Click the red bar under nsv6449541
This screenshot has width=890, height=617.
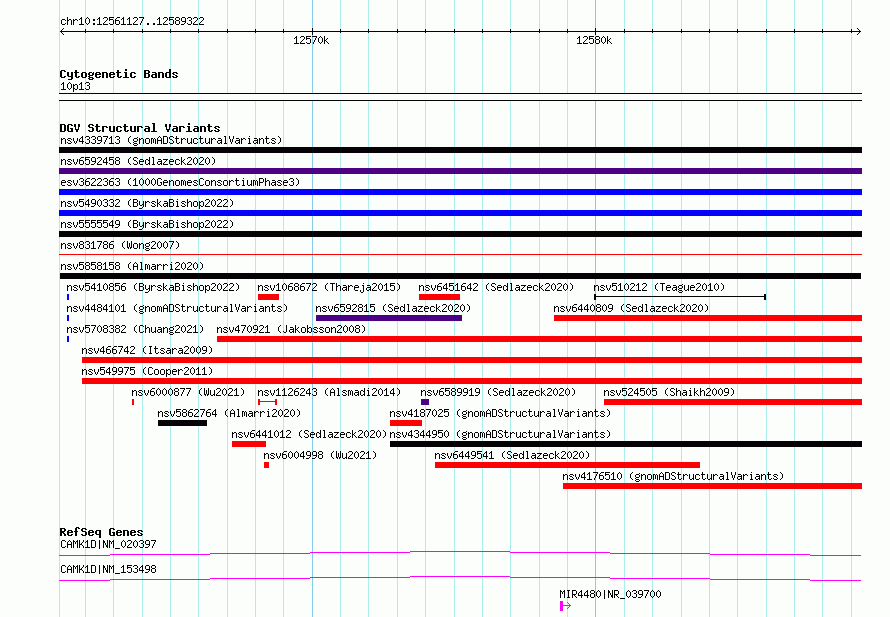coord(568,465)
